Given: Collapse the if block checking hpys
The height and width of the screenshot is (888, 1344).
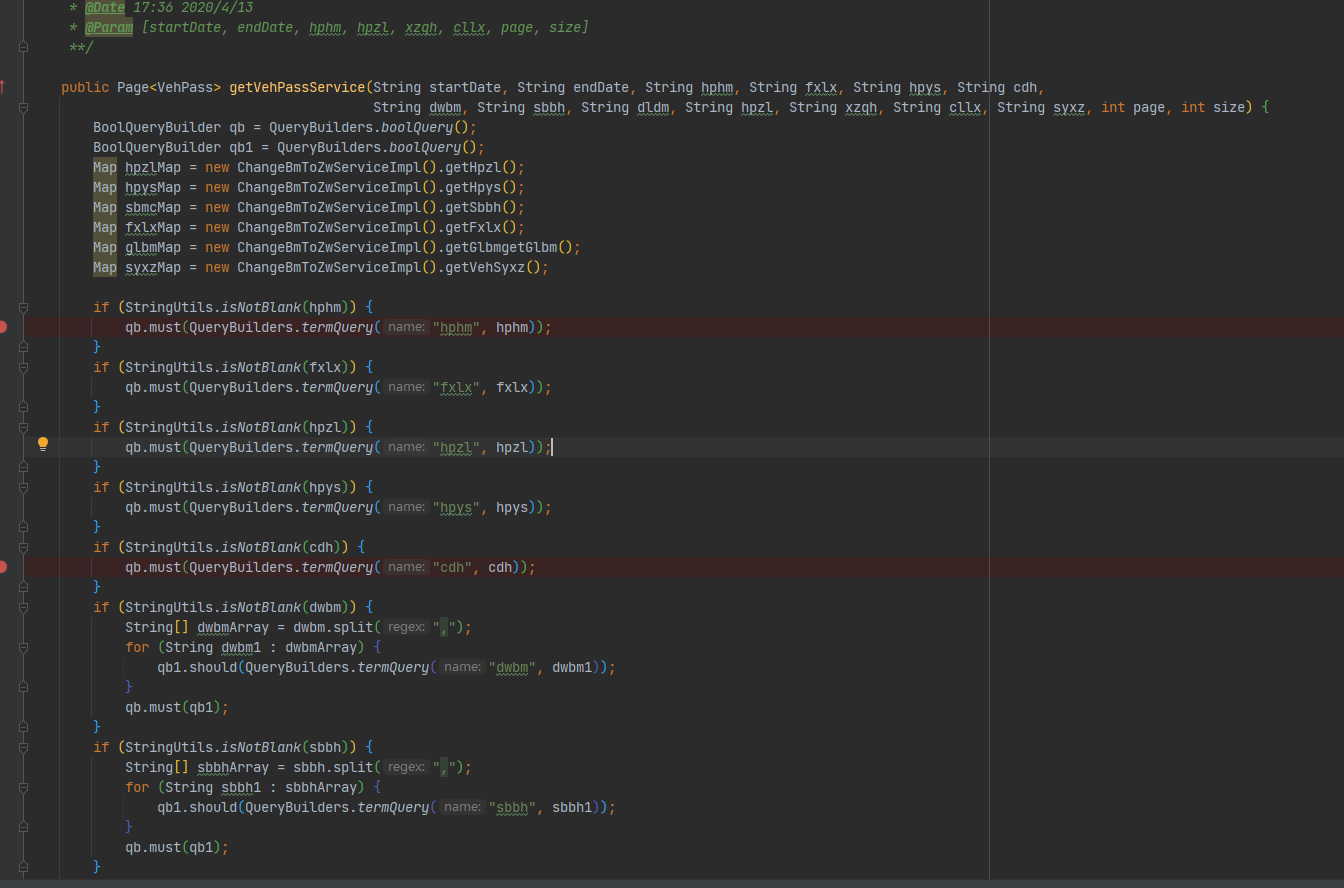Looking at the screenshot, I should click(23, 487).
